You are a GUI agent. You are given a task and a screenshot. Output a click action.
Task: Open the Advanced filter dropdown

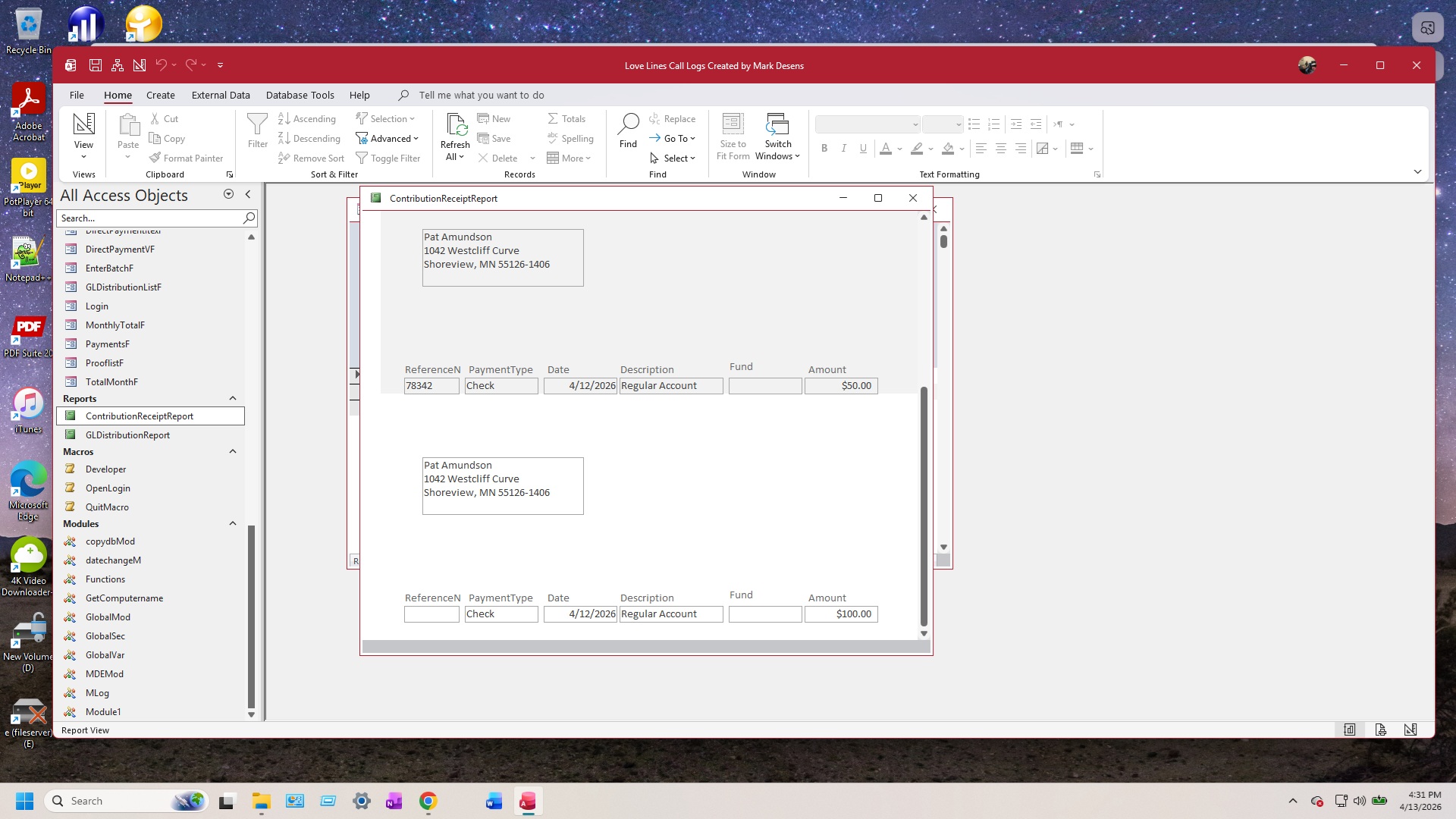[388, 139]
